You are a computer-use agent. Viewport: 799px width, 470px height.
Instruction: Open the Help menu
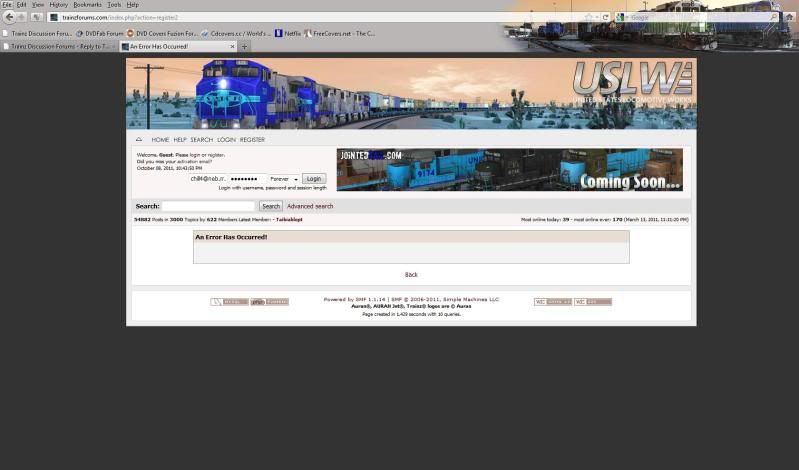coord(132,5)
